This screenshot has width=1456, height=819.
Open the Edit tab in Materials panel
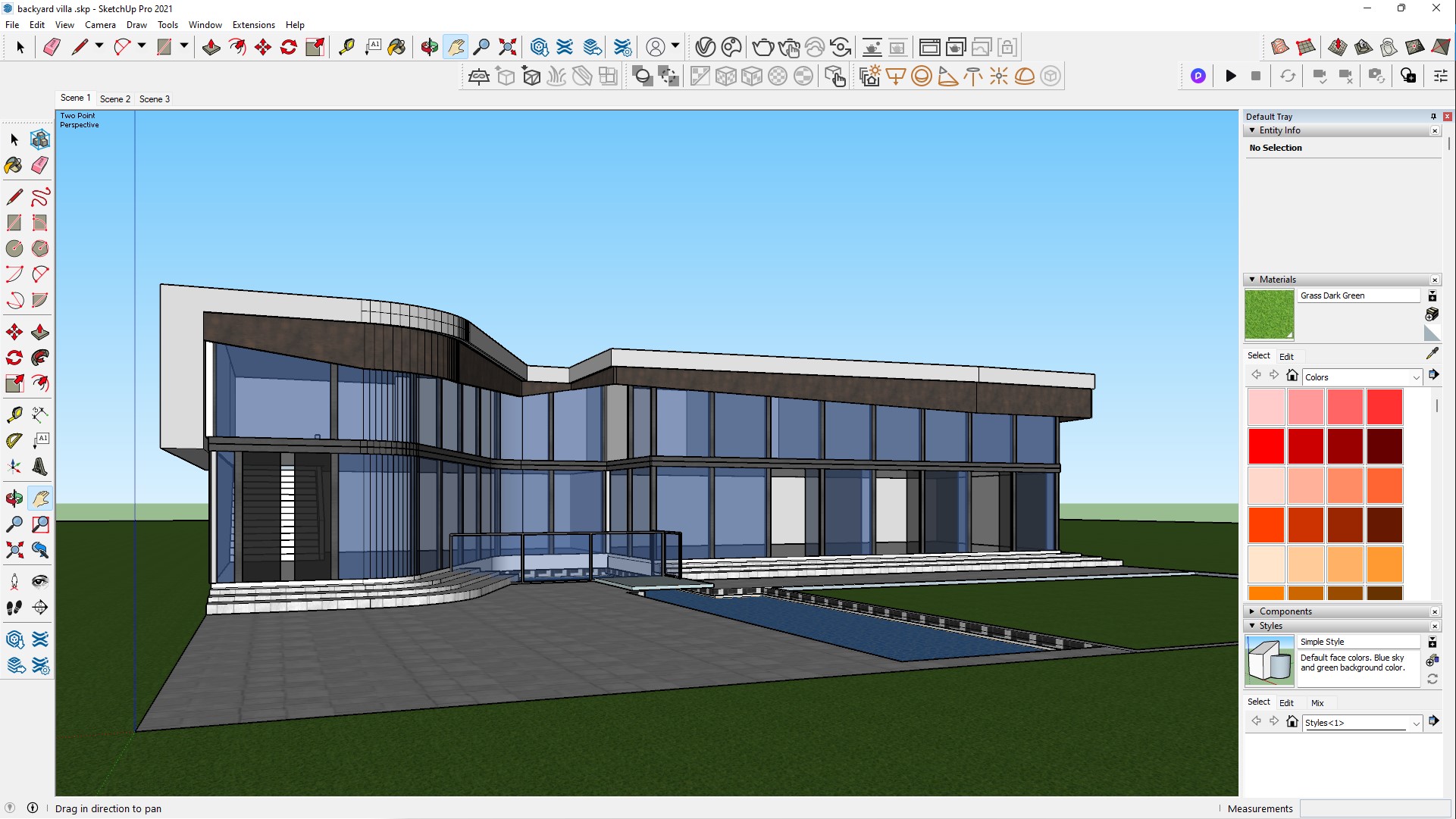click(x=1286, y=357)
